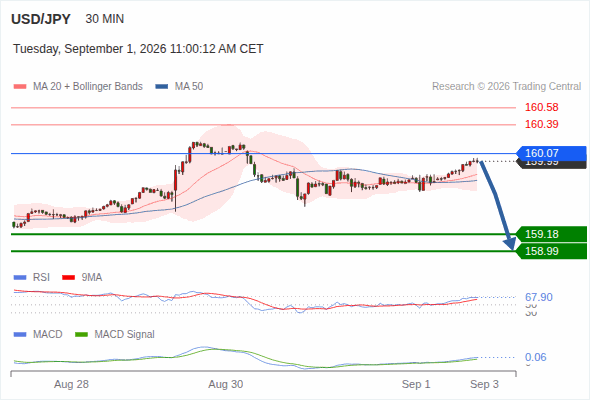Click the blue 160.07 pivot price tag
Screen dimensions: 590x400
(x=551, y=154)
